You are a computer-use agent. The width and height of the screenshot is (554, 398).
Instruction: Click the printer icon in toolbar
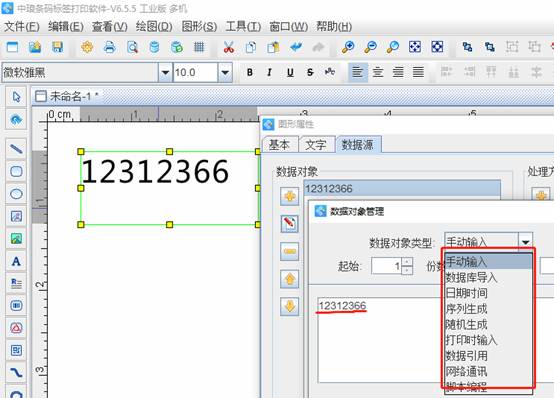pyautogui.click(x=110, y=47)
